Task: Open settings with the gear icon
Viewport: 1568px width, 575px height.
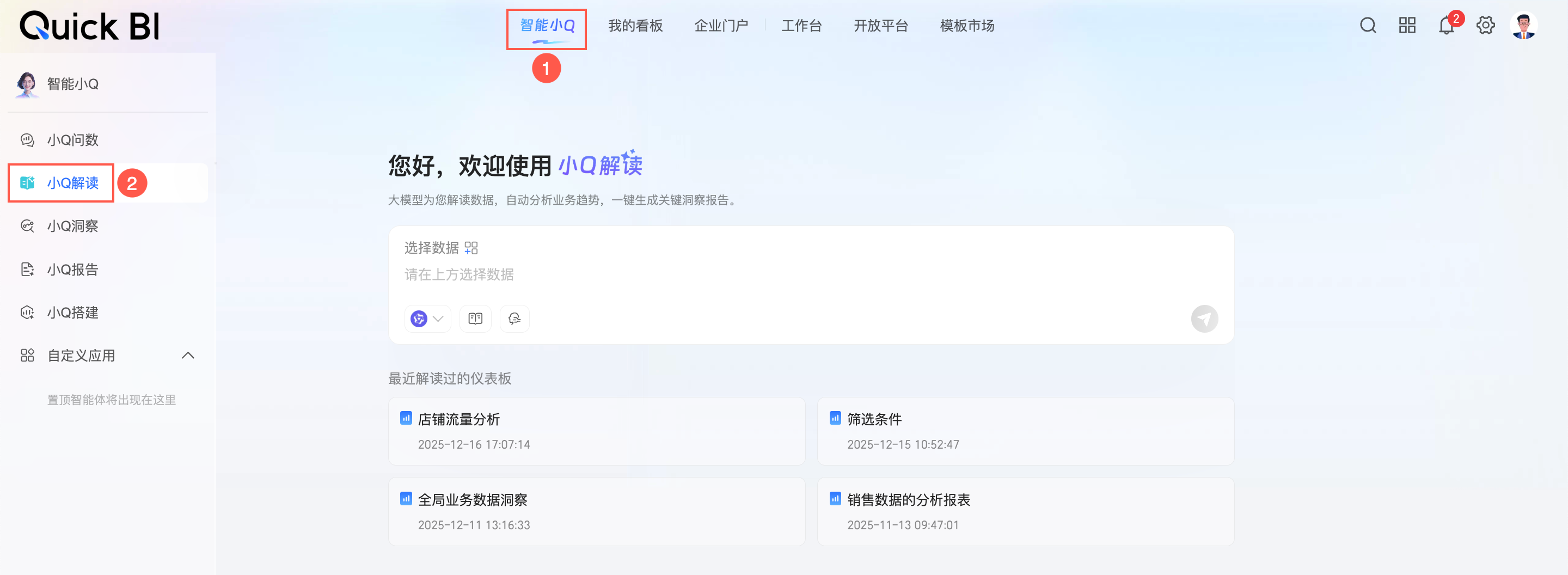Action: click(x=1485, y=26)
